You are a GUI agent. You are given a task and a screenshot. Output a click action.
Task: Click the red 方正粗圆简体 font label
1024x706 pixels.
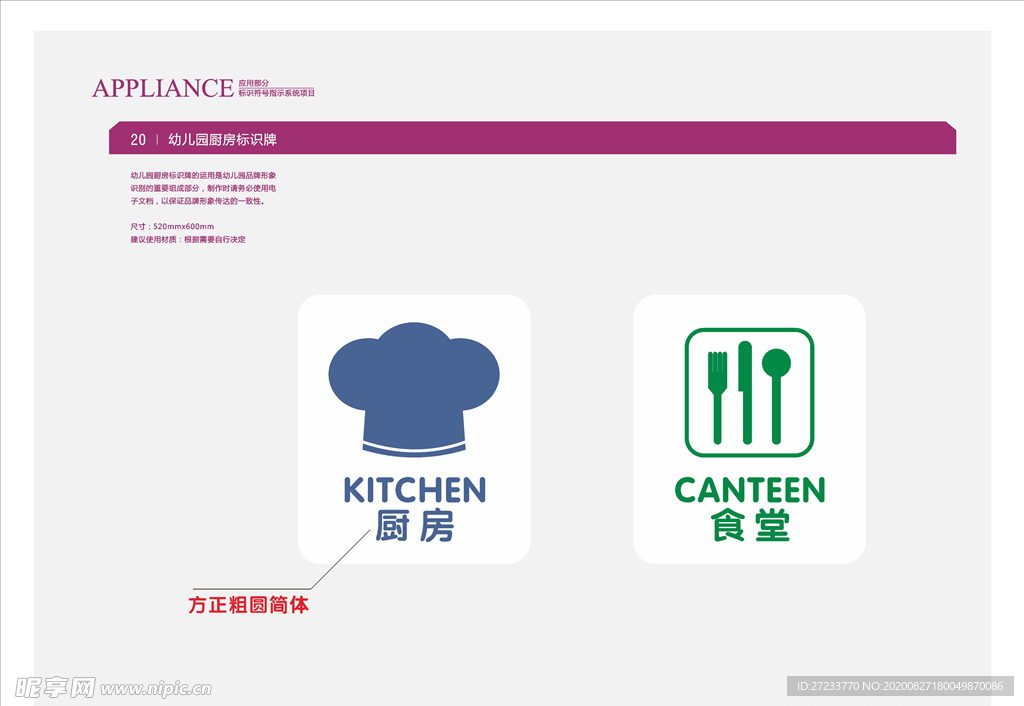[248, 605]
